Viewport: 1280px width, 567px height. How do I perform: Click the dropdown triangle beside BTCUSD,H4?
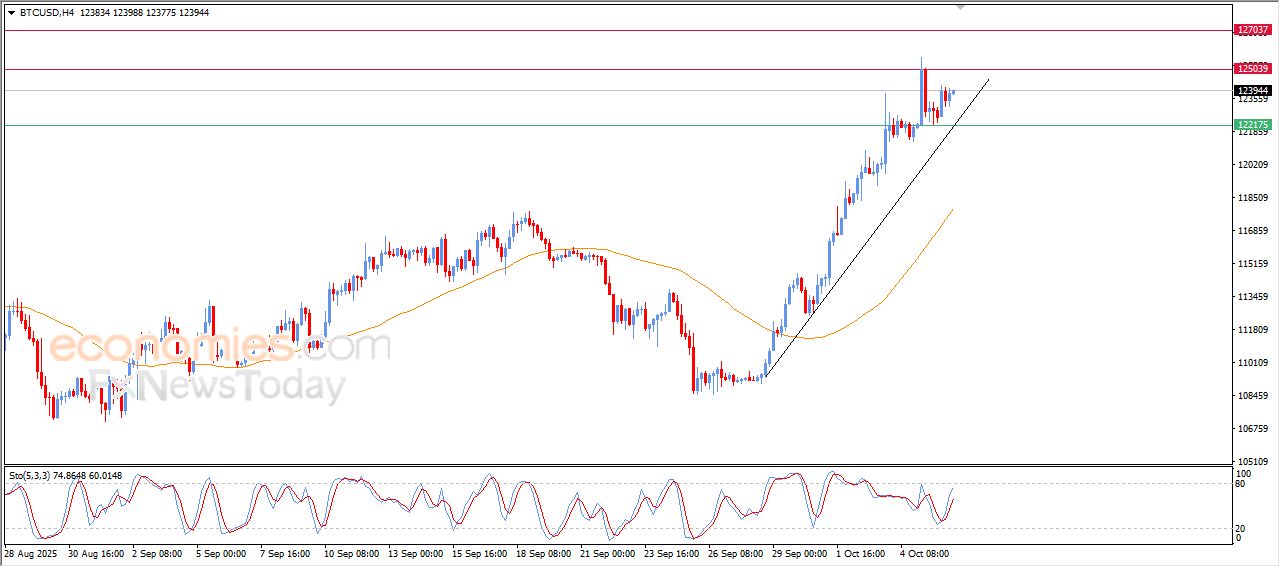coord(11,13)
